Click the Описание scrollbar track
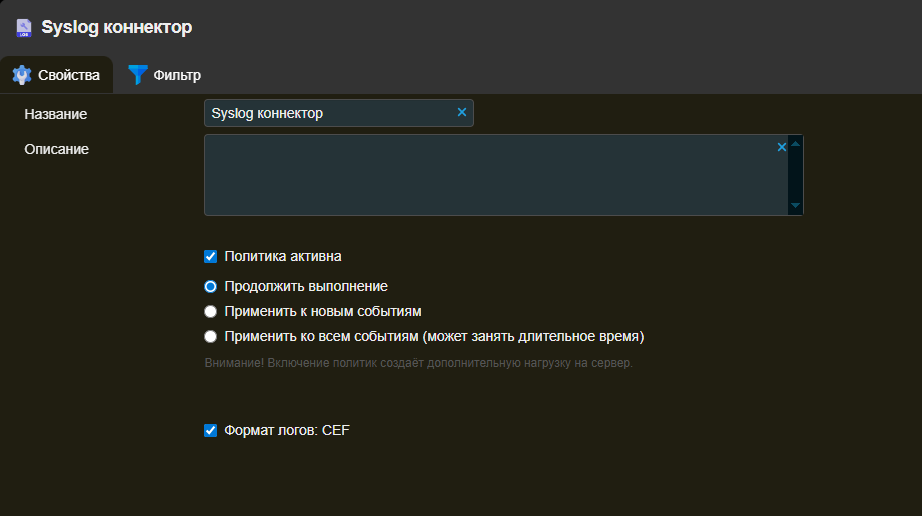 [x=795, y=175]
